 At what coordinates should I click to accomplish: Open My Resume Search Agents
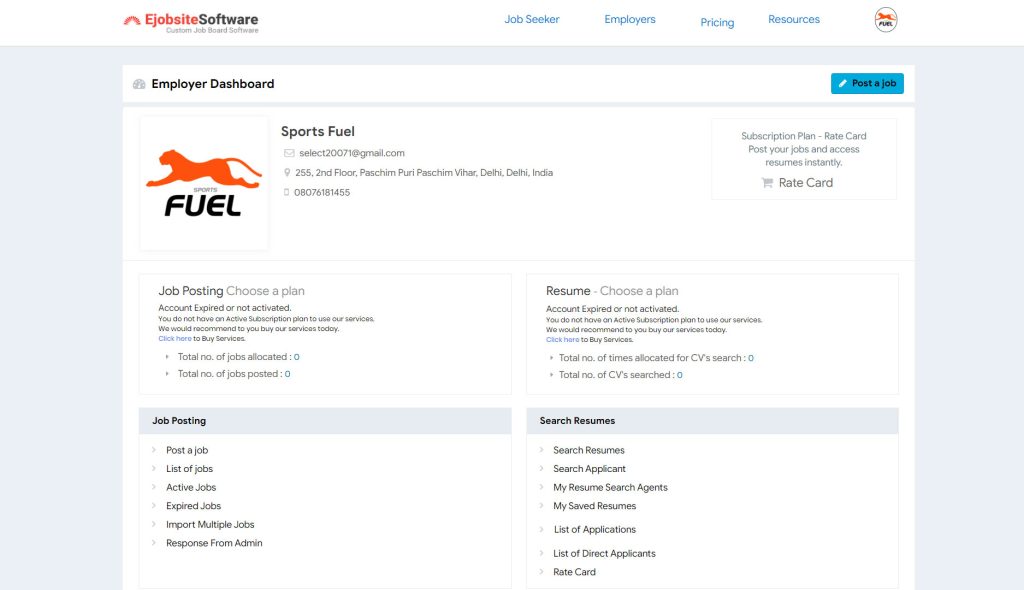click(x=610, y=488)
